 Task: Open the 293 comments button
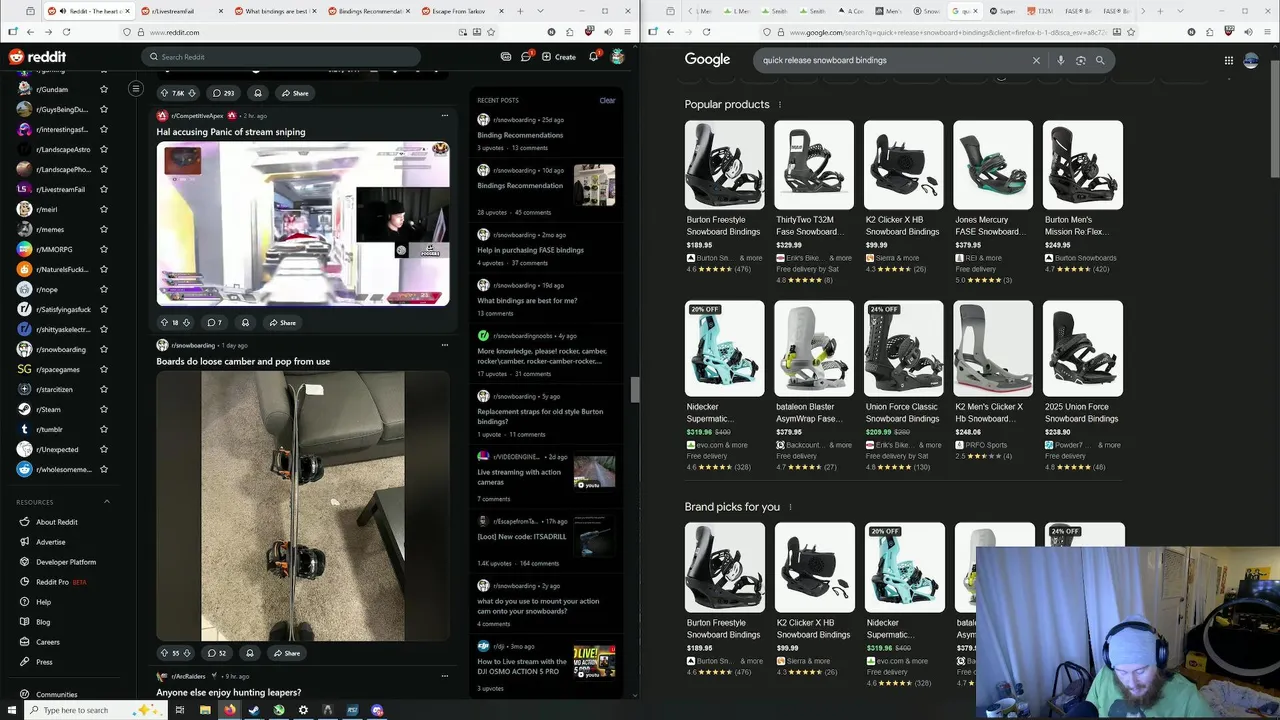(222, 93)
